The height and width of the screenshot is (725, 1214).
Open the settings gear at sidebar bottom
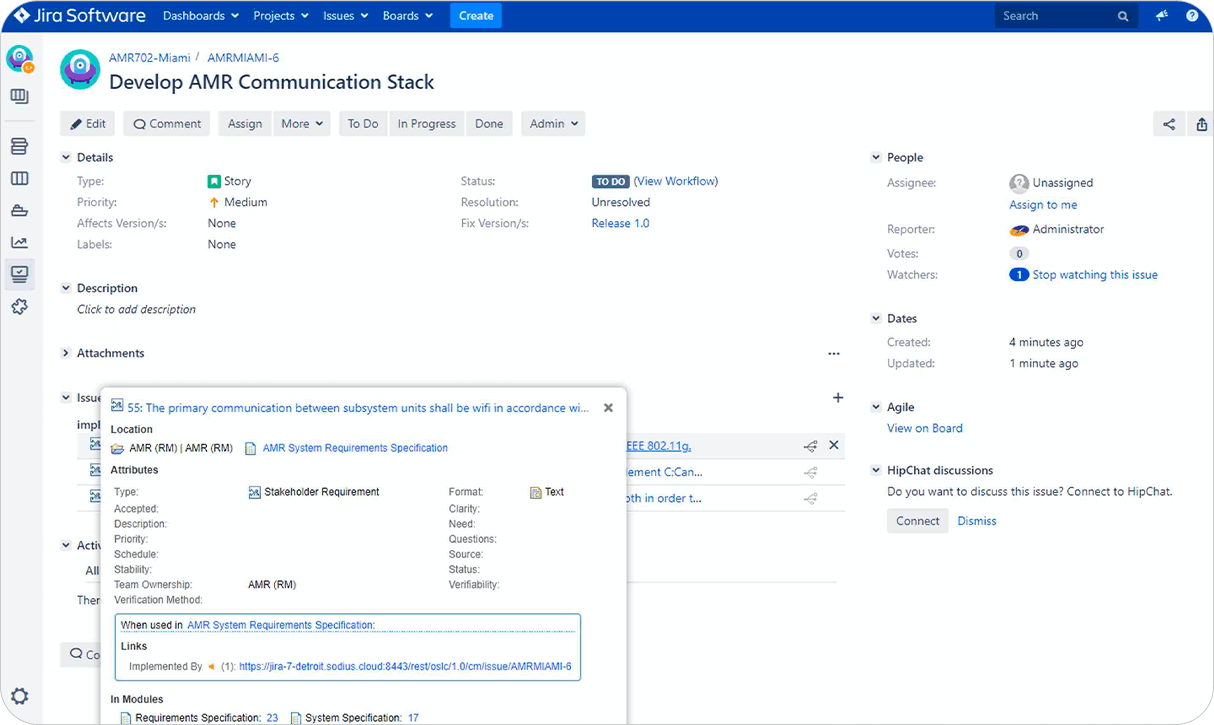click(19, 697)
